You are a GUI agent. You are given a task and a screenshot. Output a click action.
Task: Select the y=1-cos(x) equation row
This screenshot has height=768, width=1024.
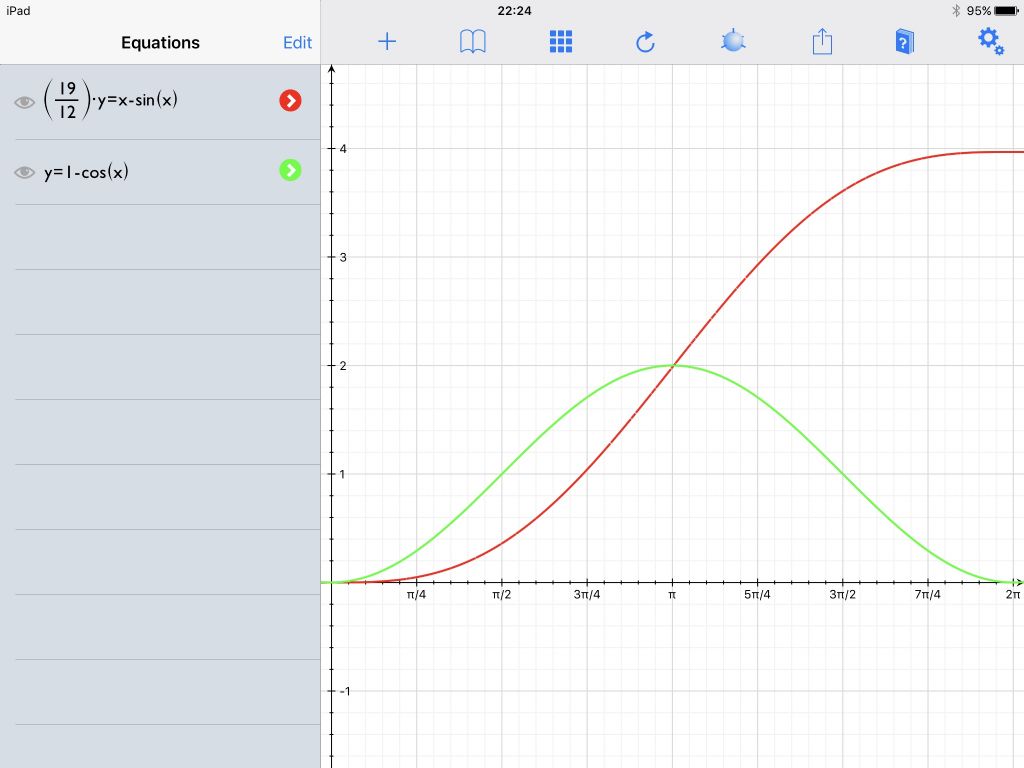point(160,172)
